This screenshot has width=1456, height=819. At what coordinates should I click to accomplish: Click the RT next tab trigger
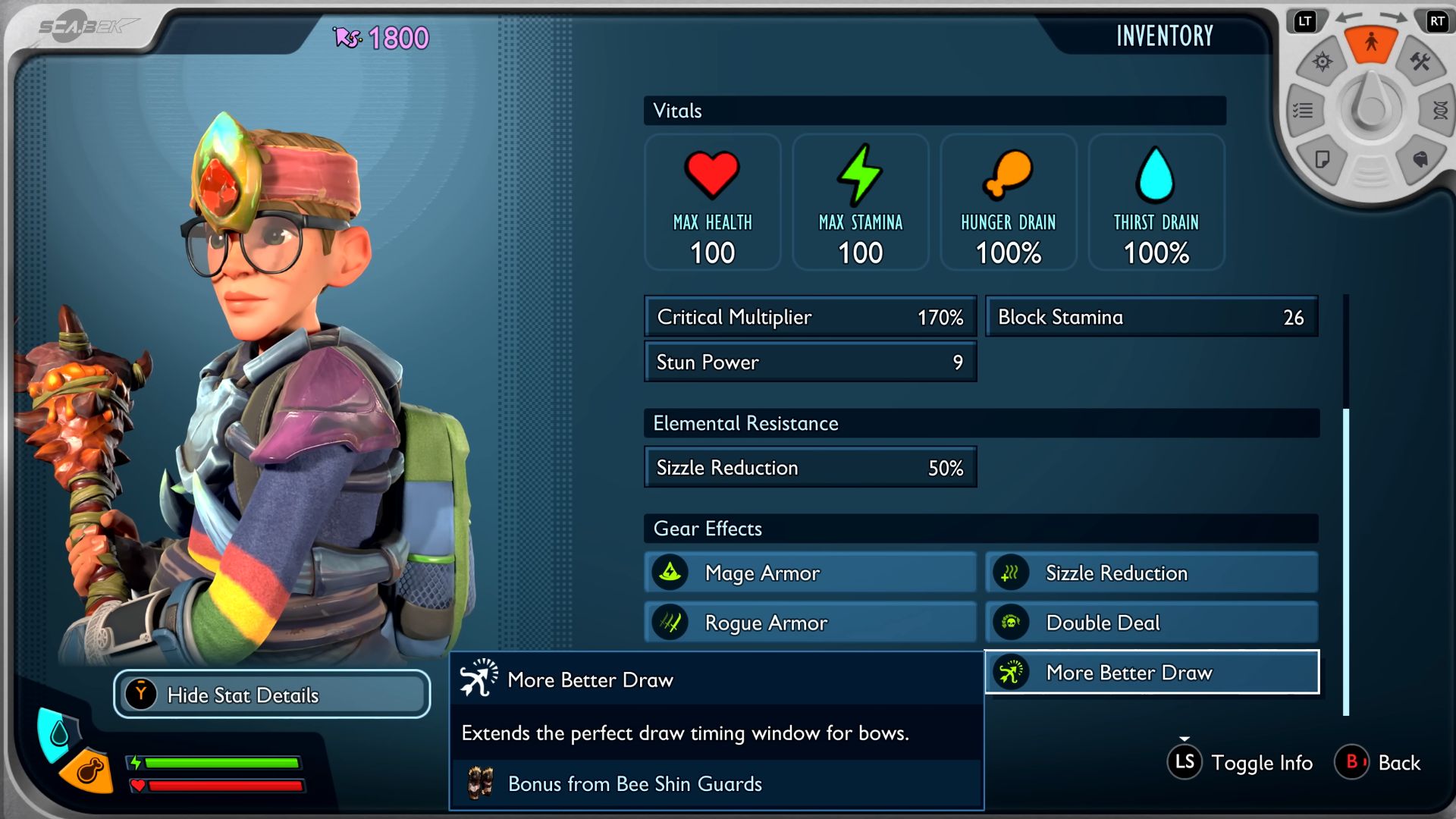1437,21
